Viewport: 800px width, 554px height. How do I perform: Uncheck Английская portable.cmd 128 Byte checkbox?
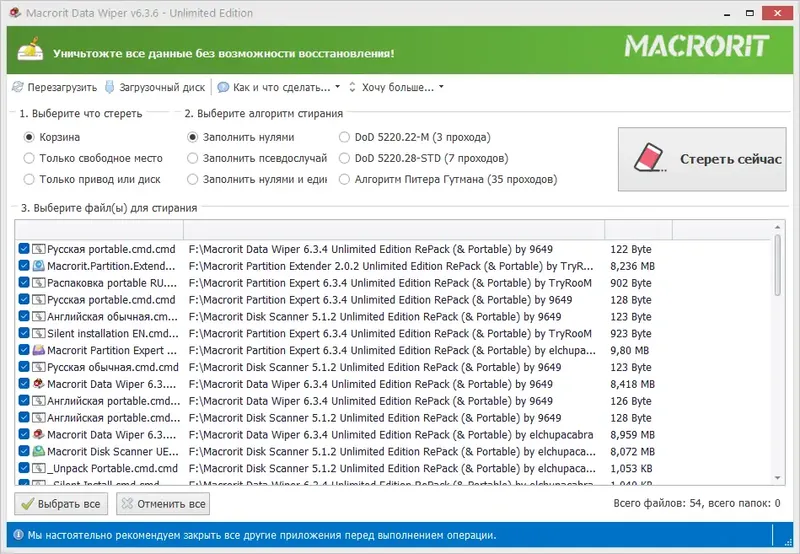[x=23, y=417]
